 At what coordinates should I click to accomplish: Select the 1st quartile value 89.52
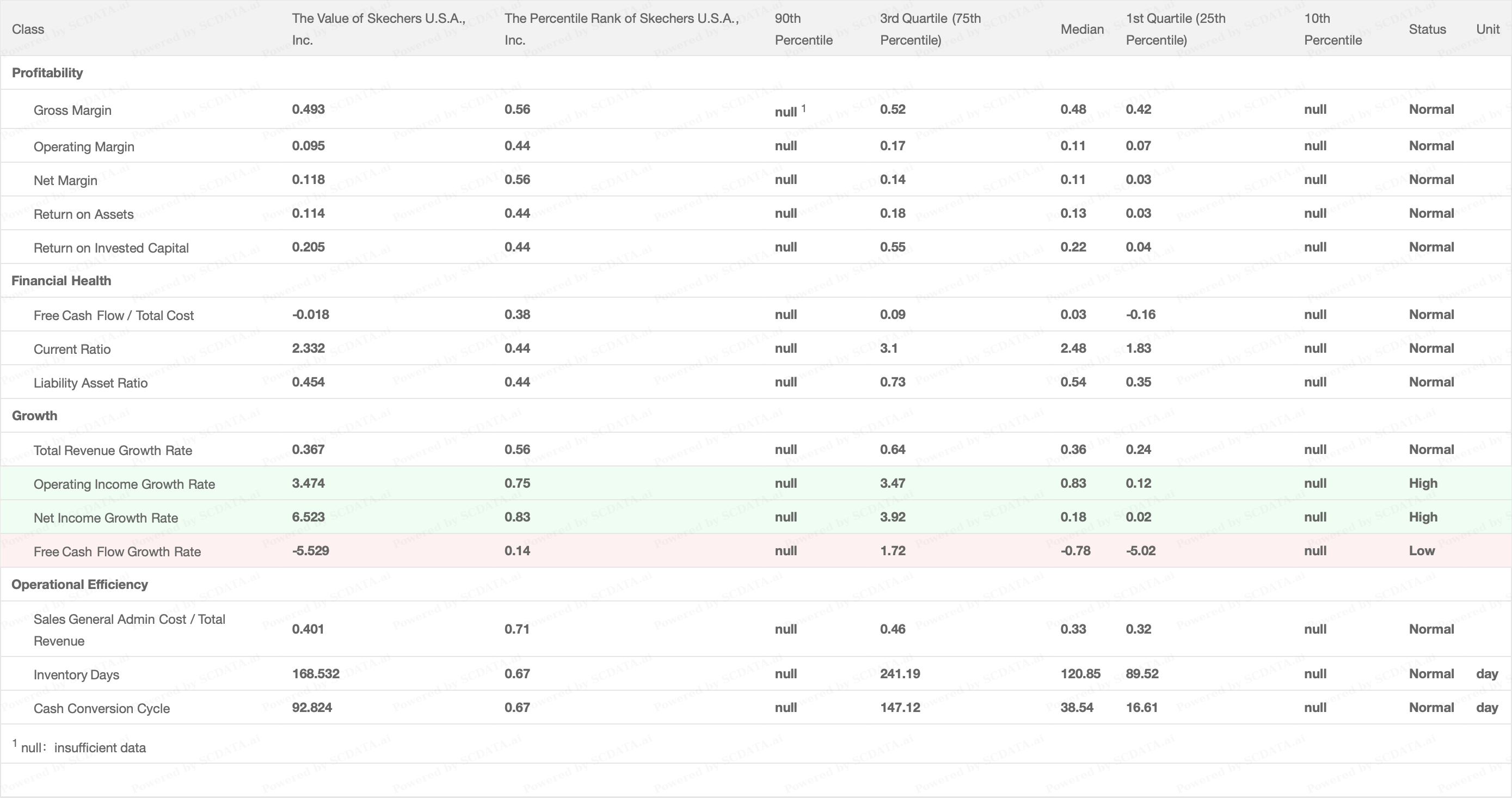(1142, 673)
